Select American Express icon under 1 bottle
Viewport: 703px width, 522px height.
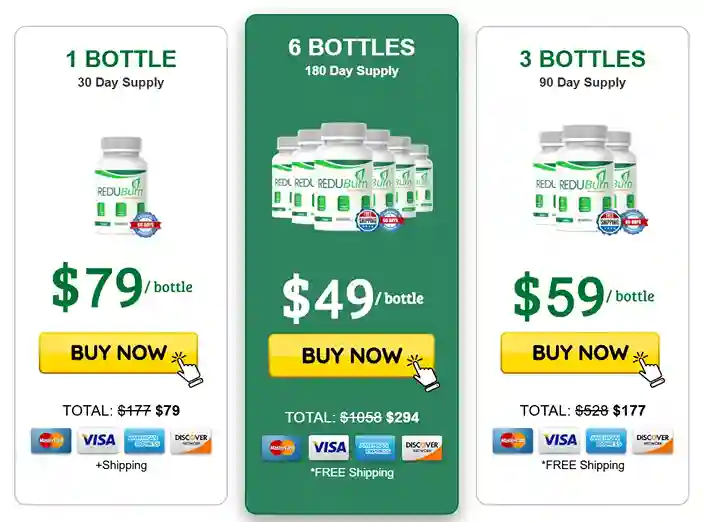144,441
